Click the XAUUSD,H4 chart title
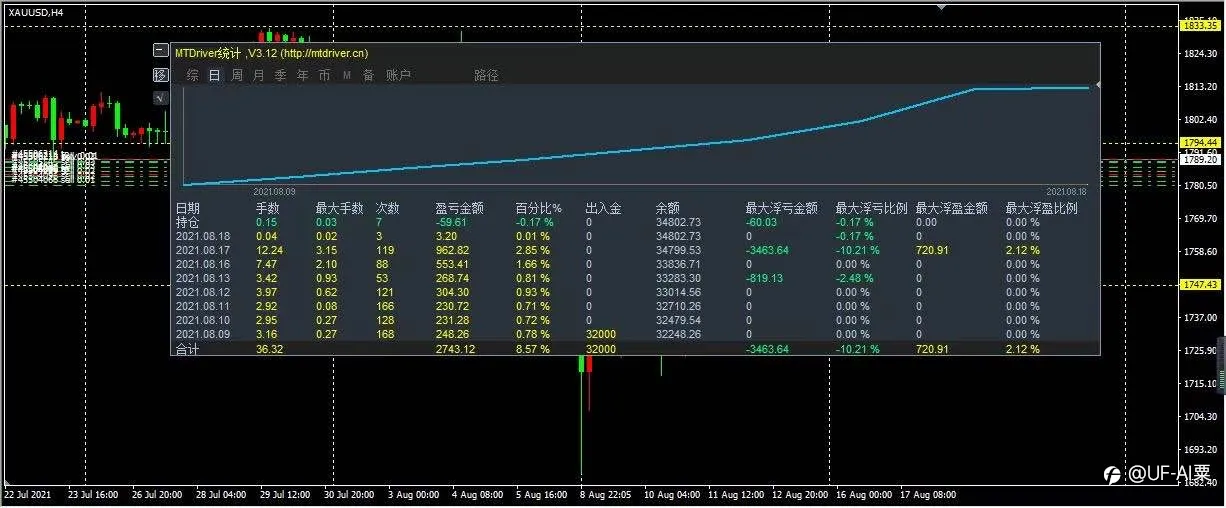This screenshot has width=1226, height=508. tap(36, 11)
